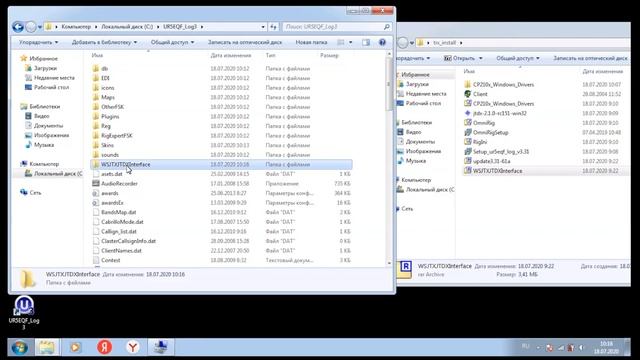640x360 pixels.
Task: Open the Windows Start button
Action: [20, 347]
